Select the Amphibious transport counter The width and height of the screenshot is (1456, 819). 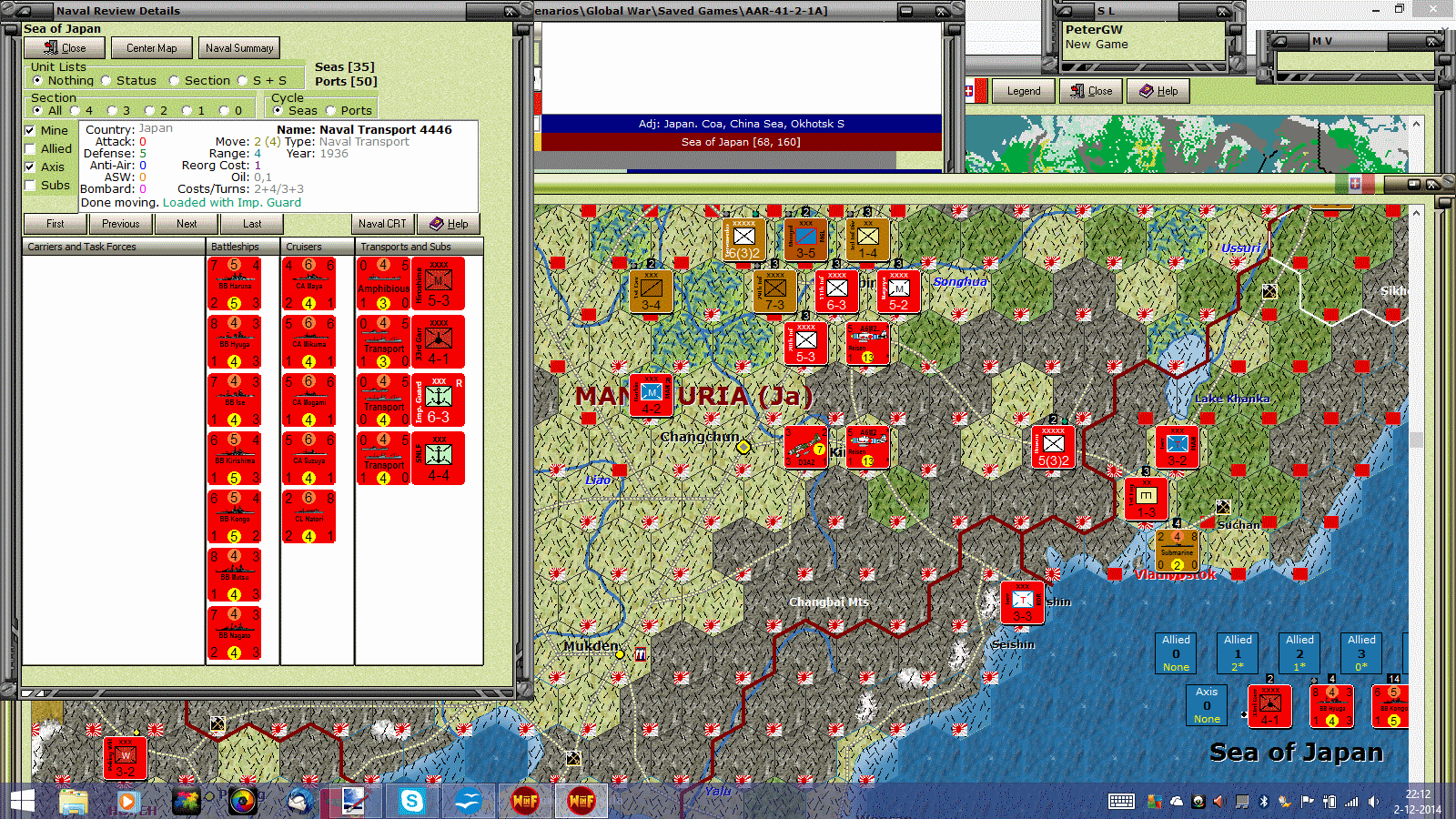tap(384, 284)
